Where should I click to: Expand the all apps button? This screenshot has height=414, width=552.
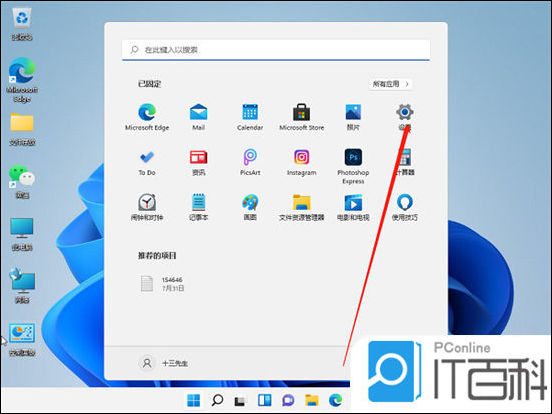coord(391,84)
